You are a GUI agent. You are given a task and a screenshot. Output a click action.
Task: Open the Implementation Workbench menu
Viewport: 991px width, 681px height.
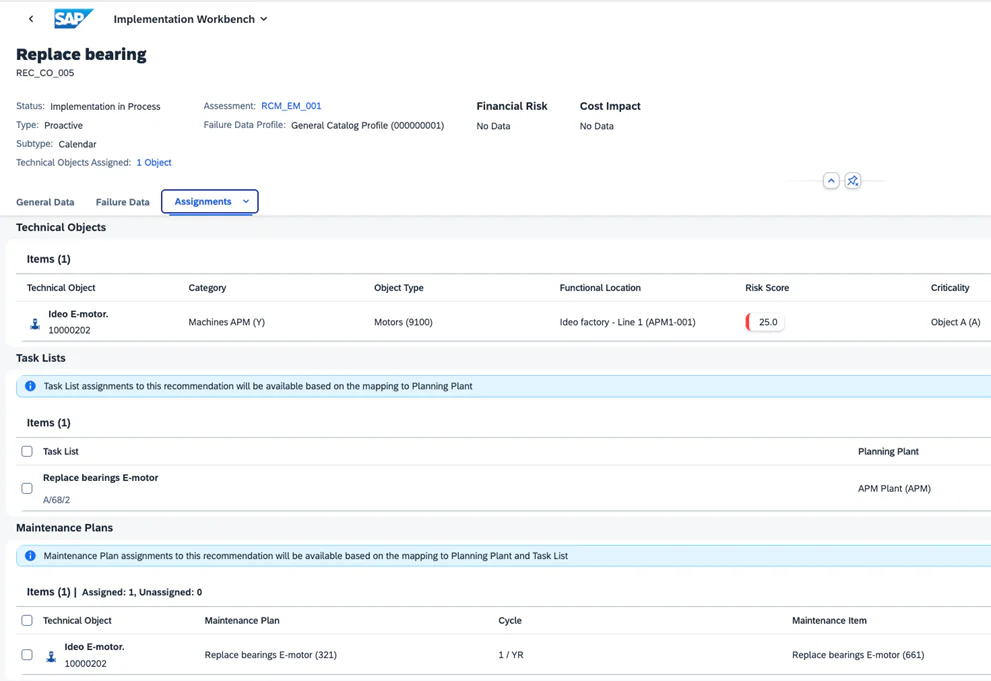190,19
